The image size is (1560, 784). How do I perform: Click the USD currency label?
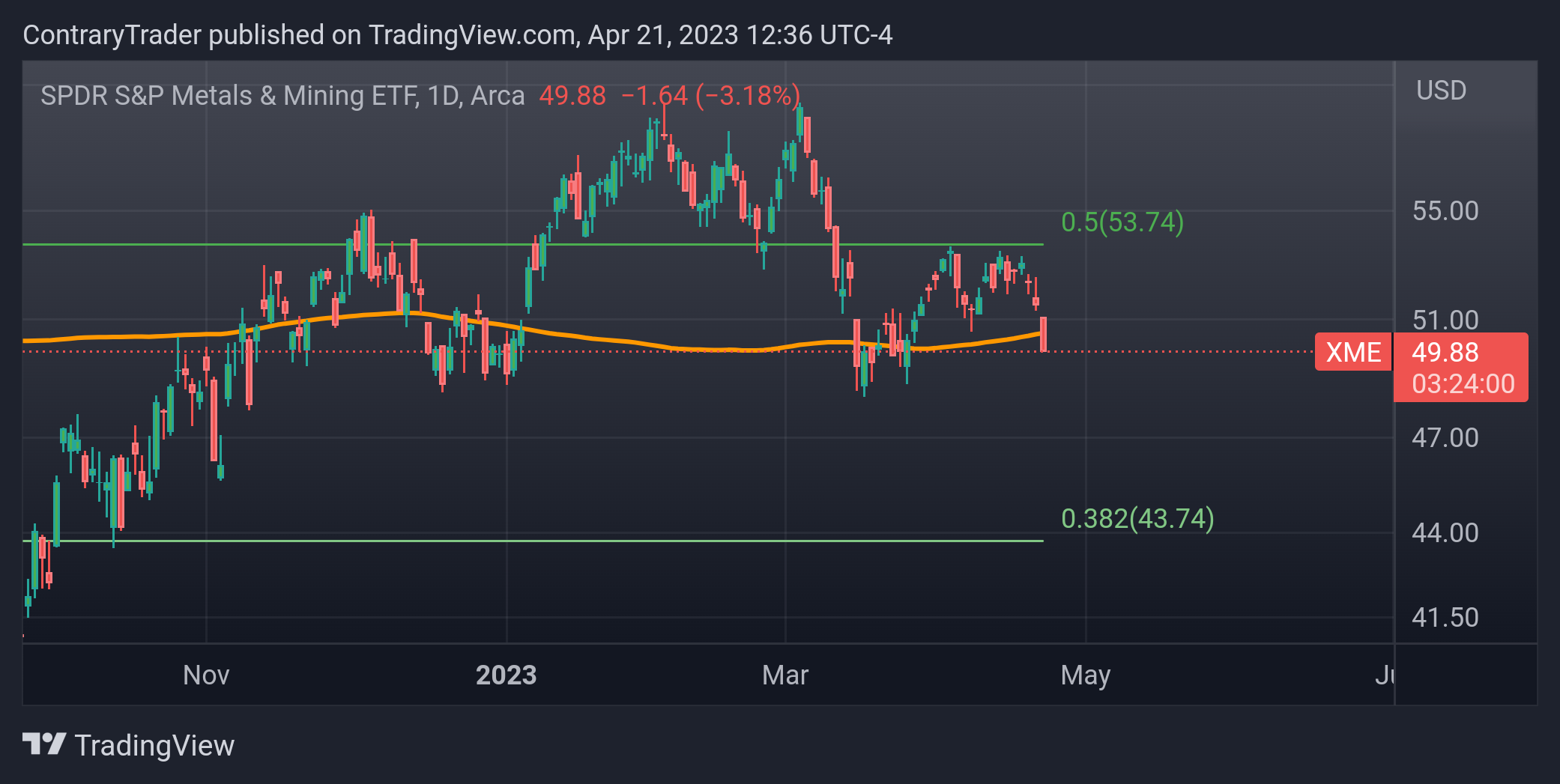(1441, 91)
